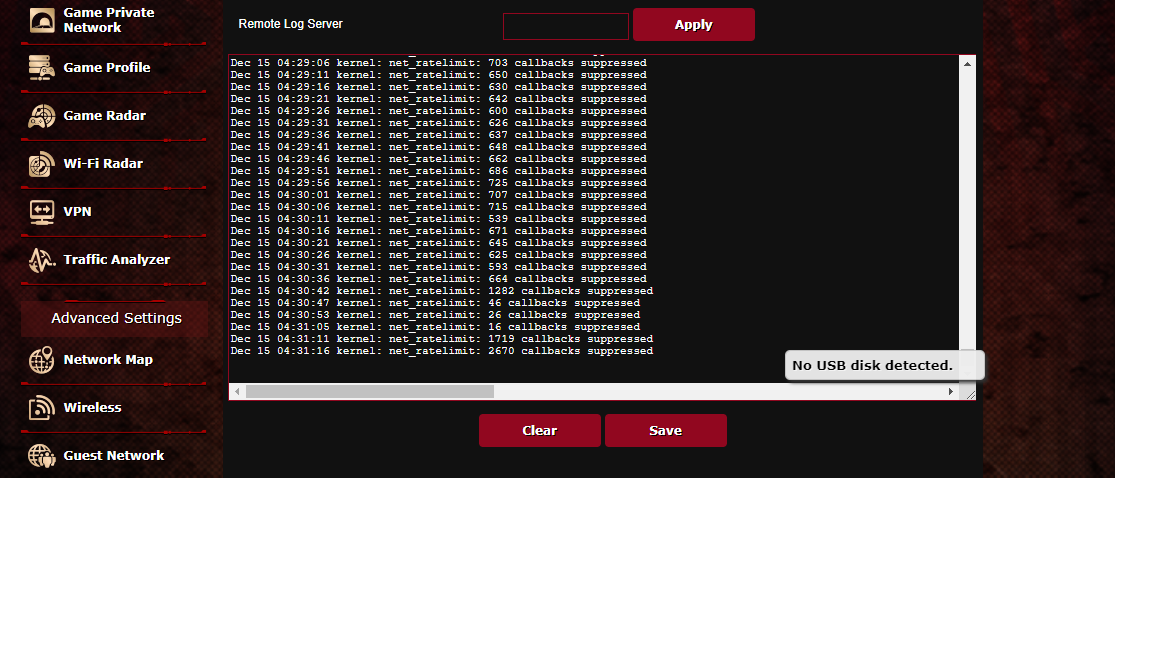Focus the Remote Log Server input field
Image resolution: width=1152 pixels, height=648 pixels.
click(566, 26)
